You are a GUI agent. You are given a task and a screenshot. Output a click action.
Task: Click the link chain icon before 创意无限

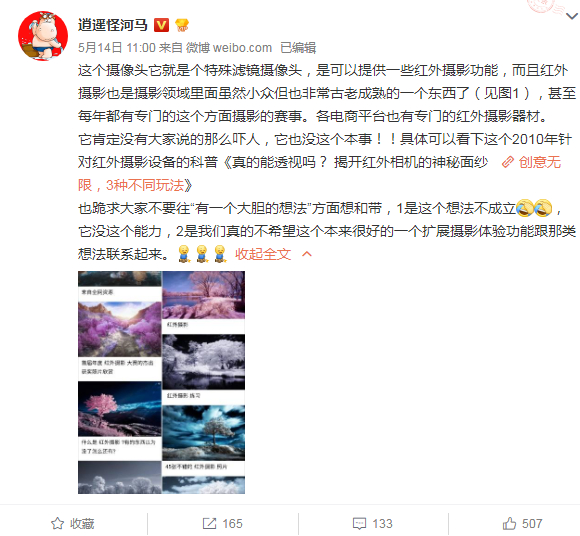pos(508,162)
